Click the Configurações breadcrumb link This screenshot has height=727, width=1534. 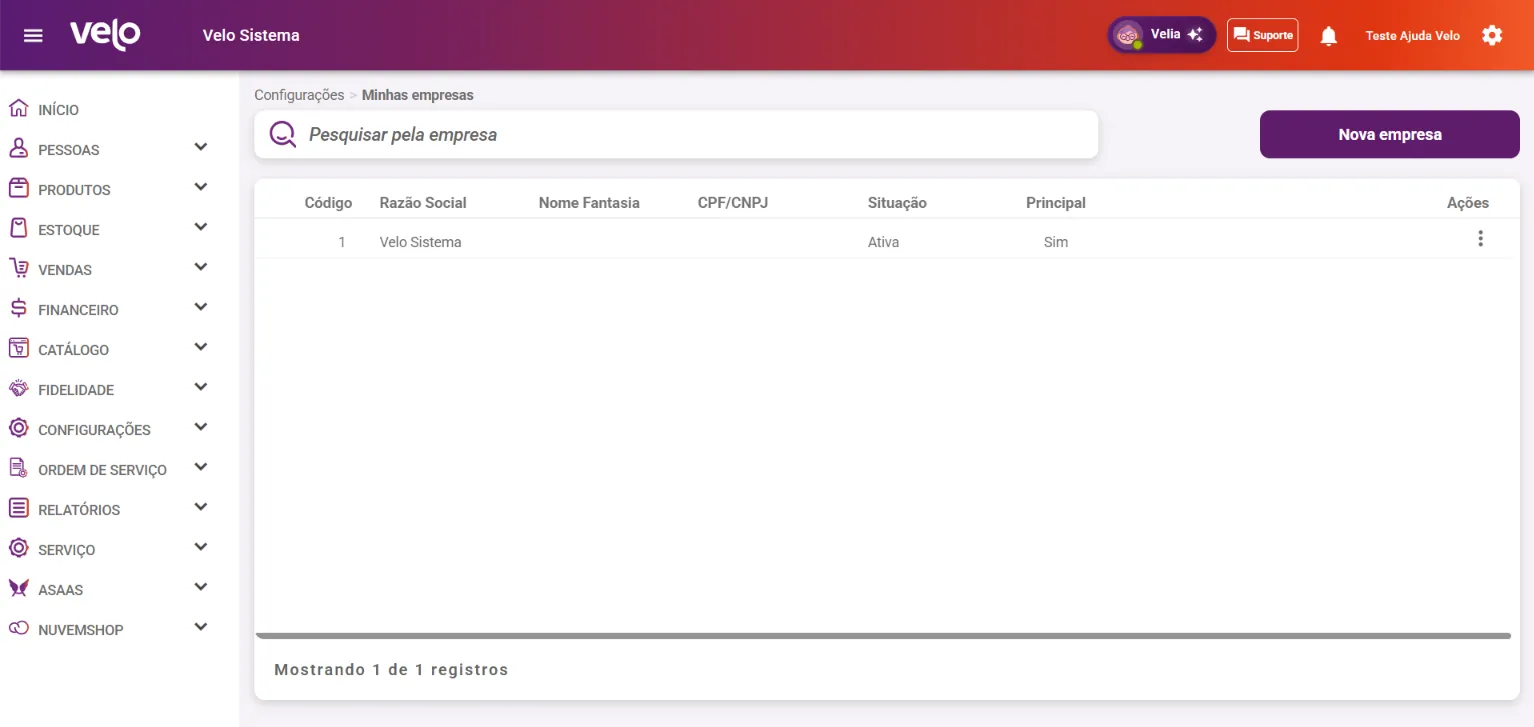point(299,95)
